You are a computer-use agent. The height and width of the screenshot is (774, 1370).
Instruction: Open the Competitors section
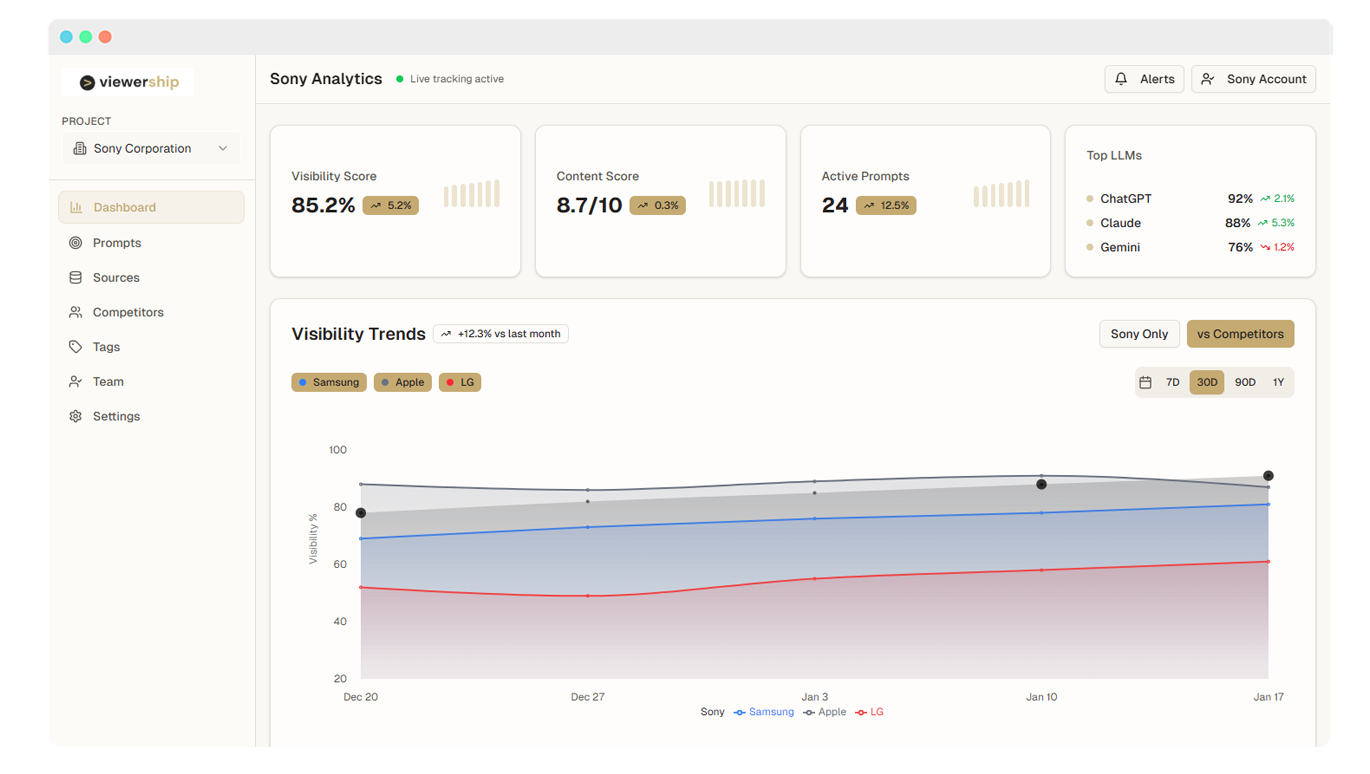pos(151,312)
